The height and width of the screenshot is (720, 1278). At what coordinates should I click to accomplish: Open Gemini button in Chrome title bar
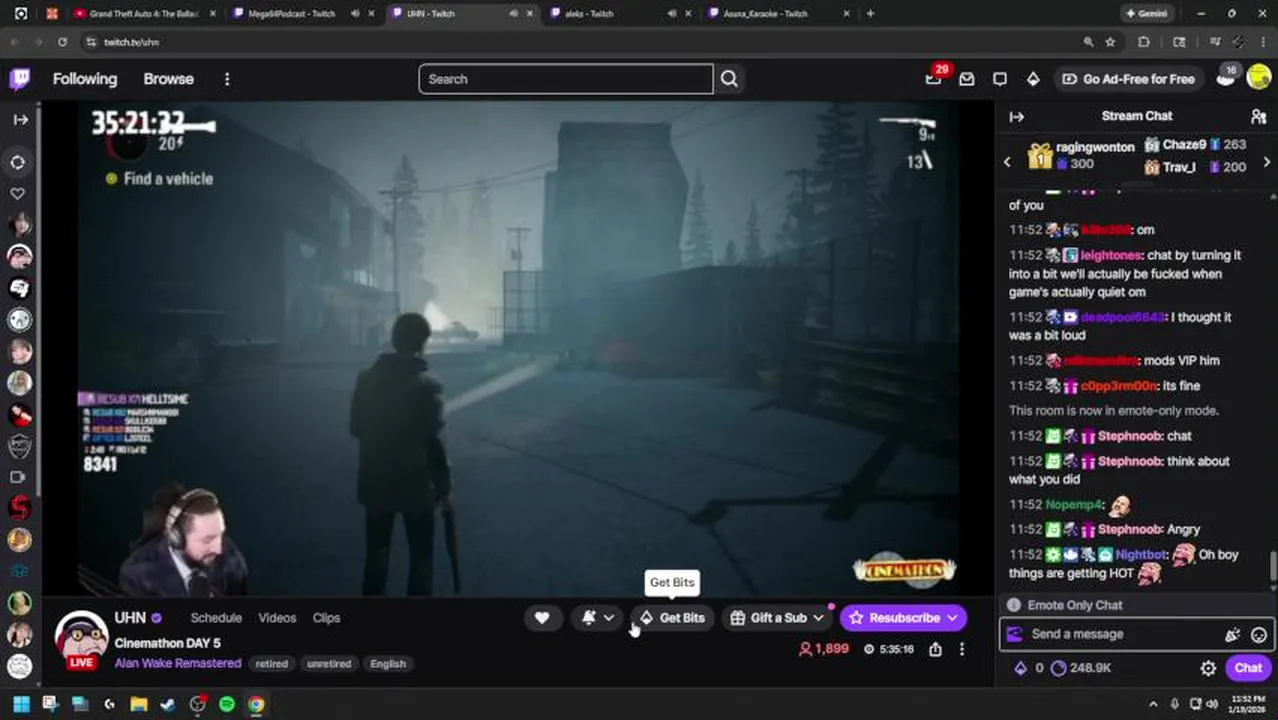tap(1146, 14)
